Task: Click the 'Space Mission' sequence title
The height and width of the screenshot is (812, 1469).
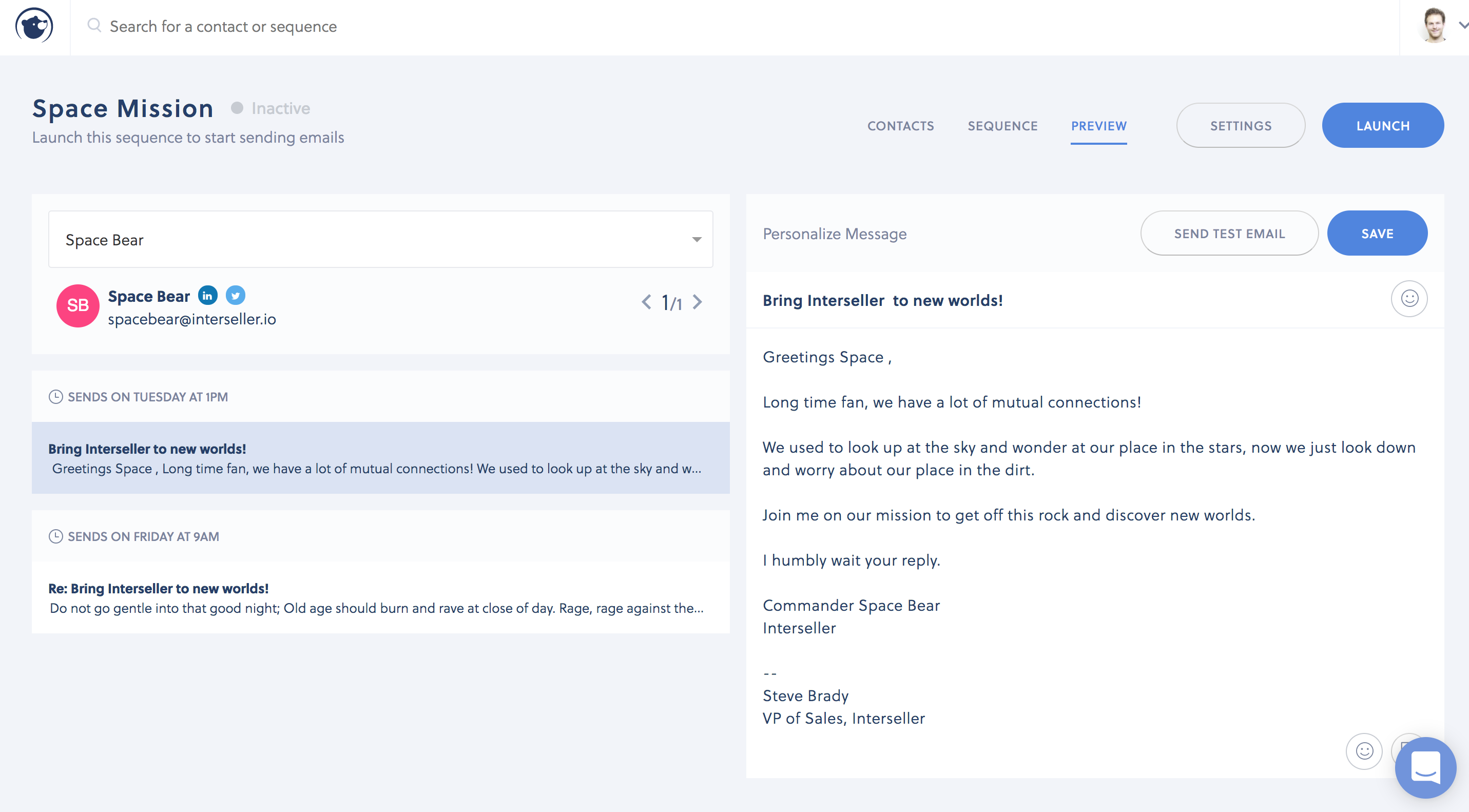Action: [123, 108]
